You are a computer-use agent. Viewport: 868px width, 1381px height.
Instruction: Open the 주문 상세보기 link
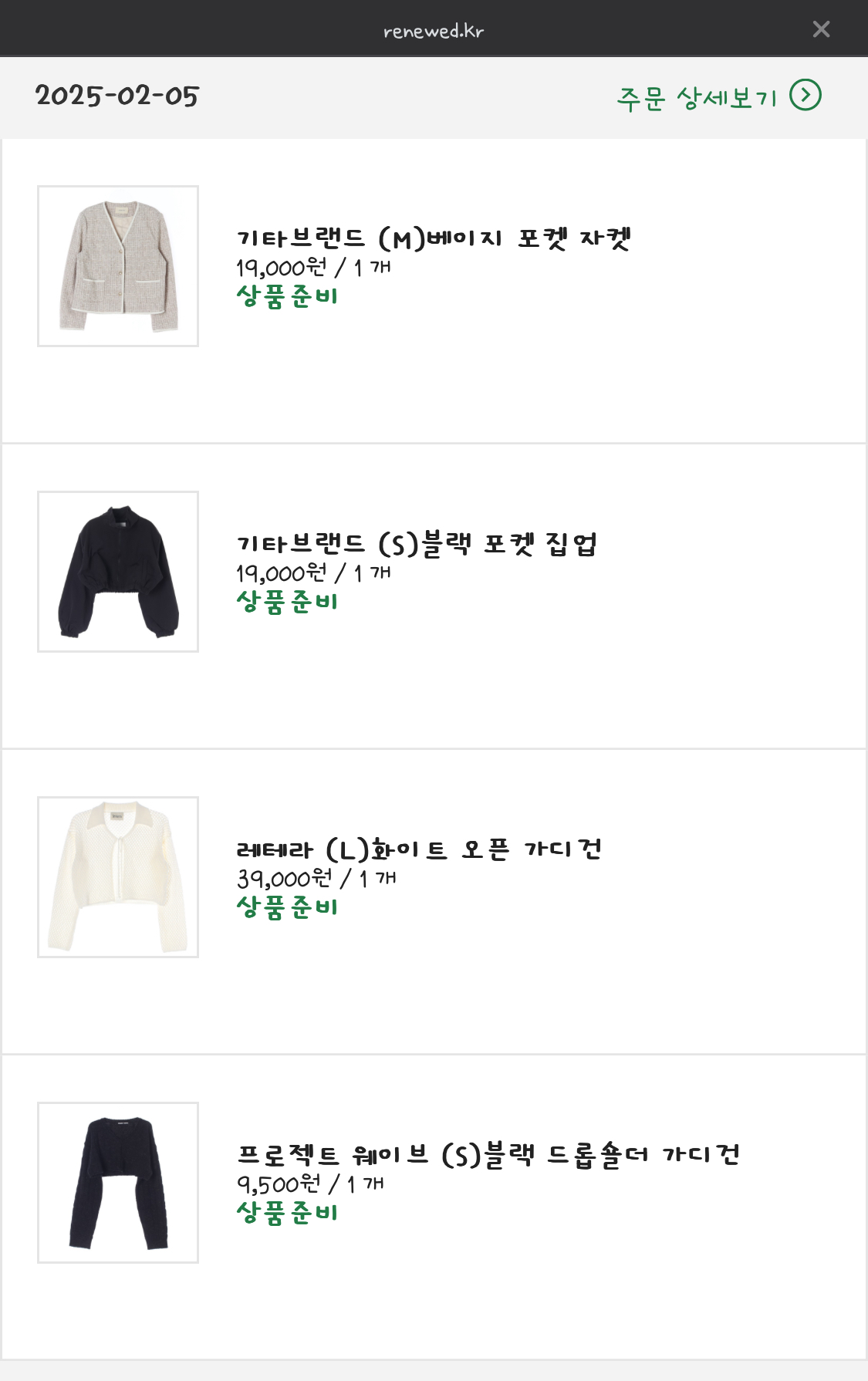(x=697, y=98)
